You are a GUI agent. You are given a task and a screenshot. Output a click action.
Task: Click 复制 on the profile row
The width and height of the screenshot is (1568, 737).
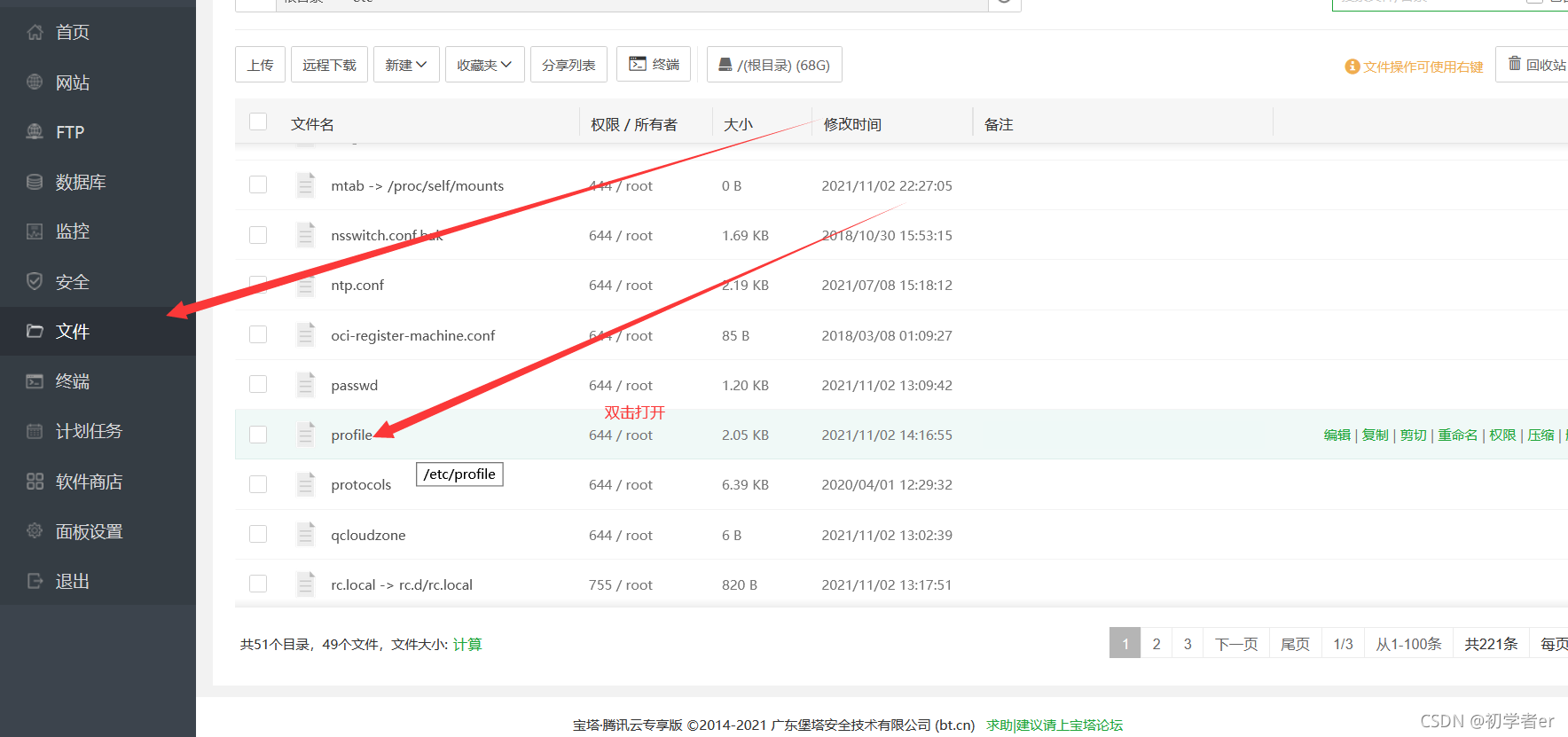1375,435
